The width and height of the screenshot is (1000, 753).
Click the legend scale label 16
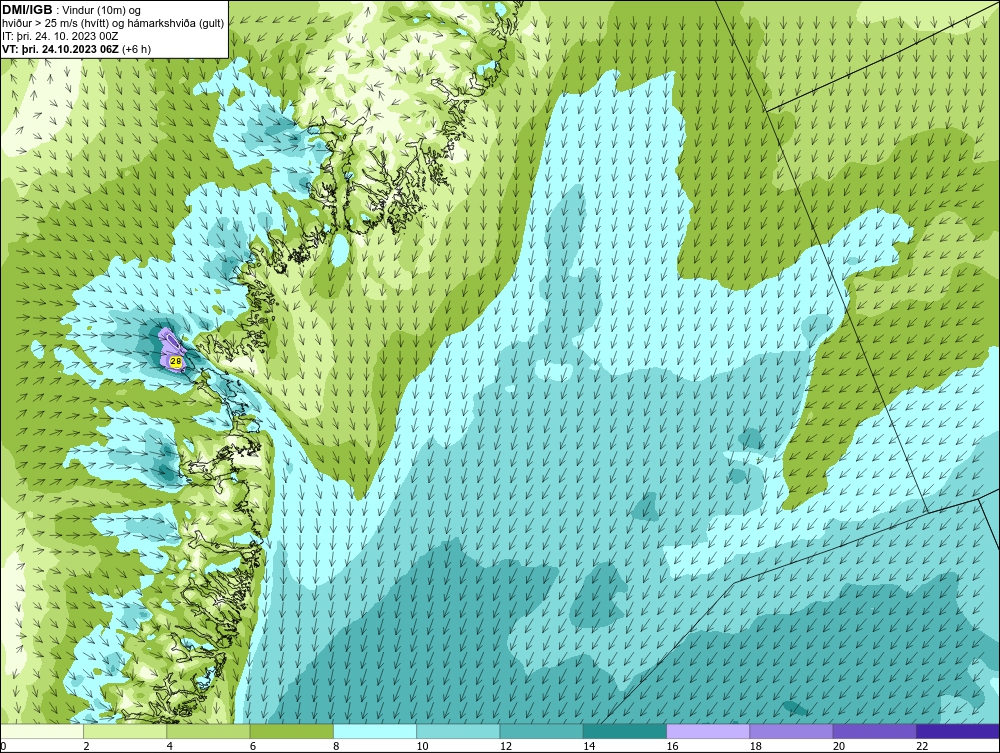point(672,746)
